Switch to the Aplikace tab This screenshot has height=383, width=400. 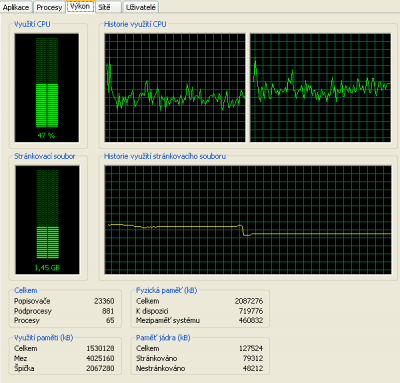tap(16, 7)
